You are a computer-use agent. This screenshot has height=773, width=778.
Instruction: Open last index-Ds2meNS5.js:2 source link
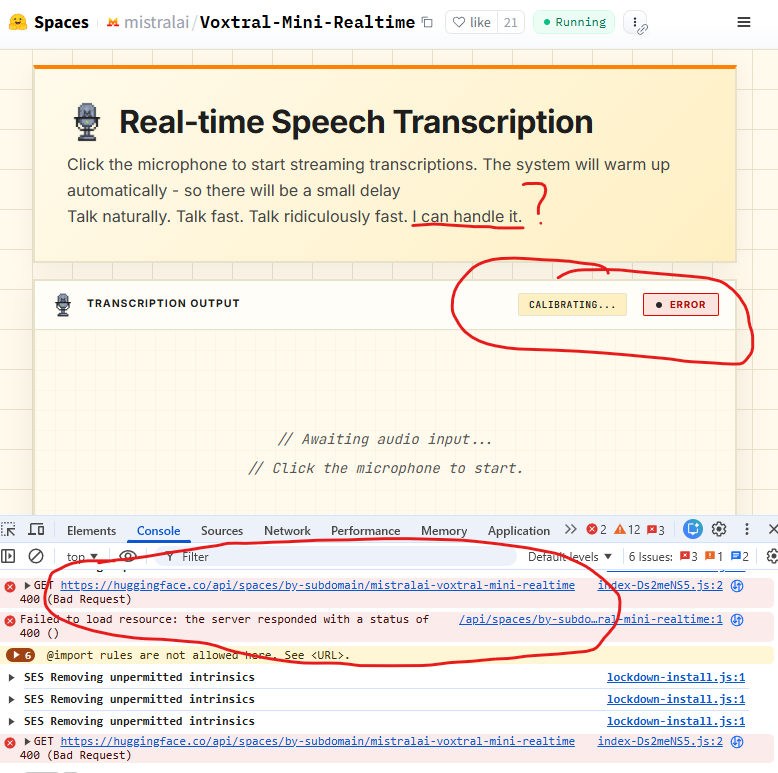[660, 741]
